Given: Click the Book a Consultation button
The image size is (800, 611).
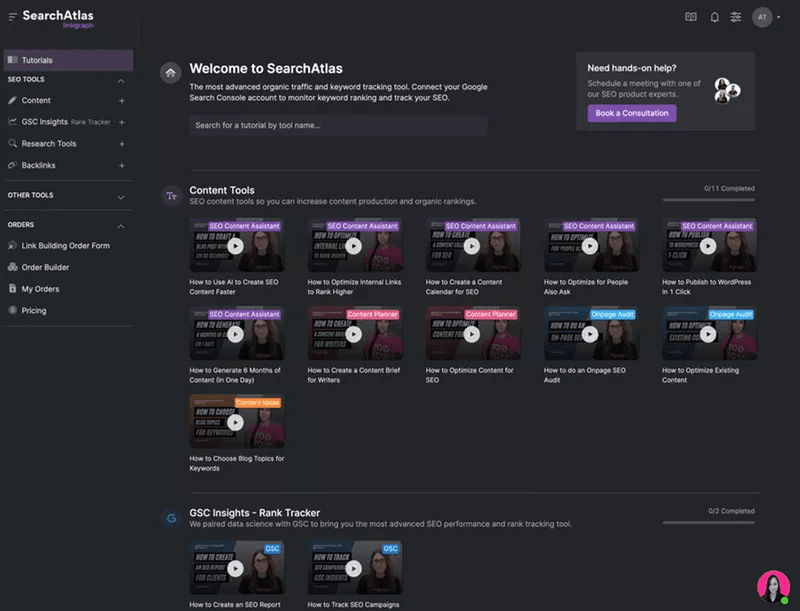Looking at the screenshot, I should (632, 113).
